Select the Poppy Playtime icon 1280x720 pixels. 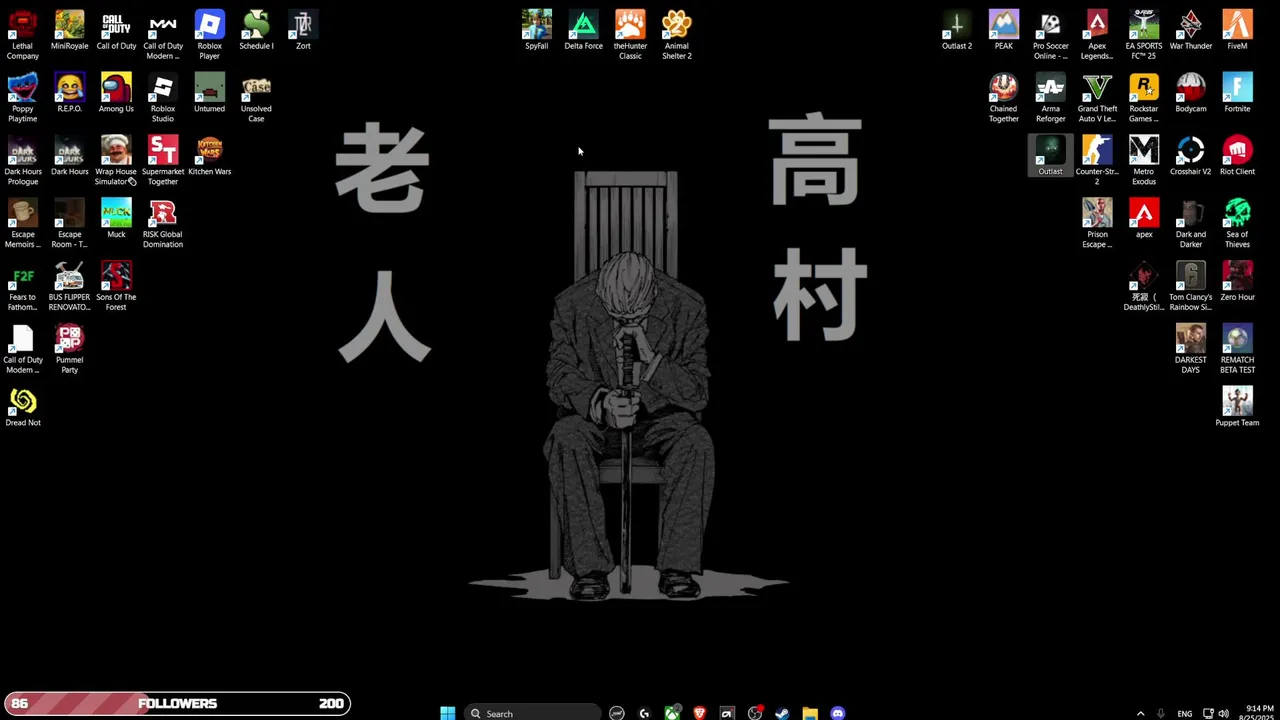23,98
